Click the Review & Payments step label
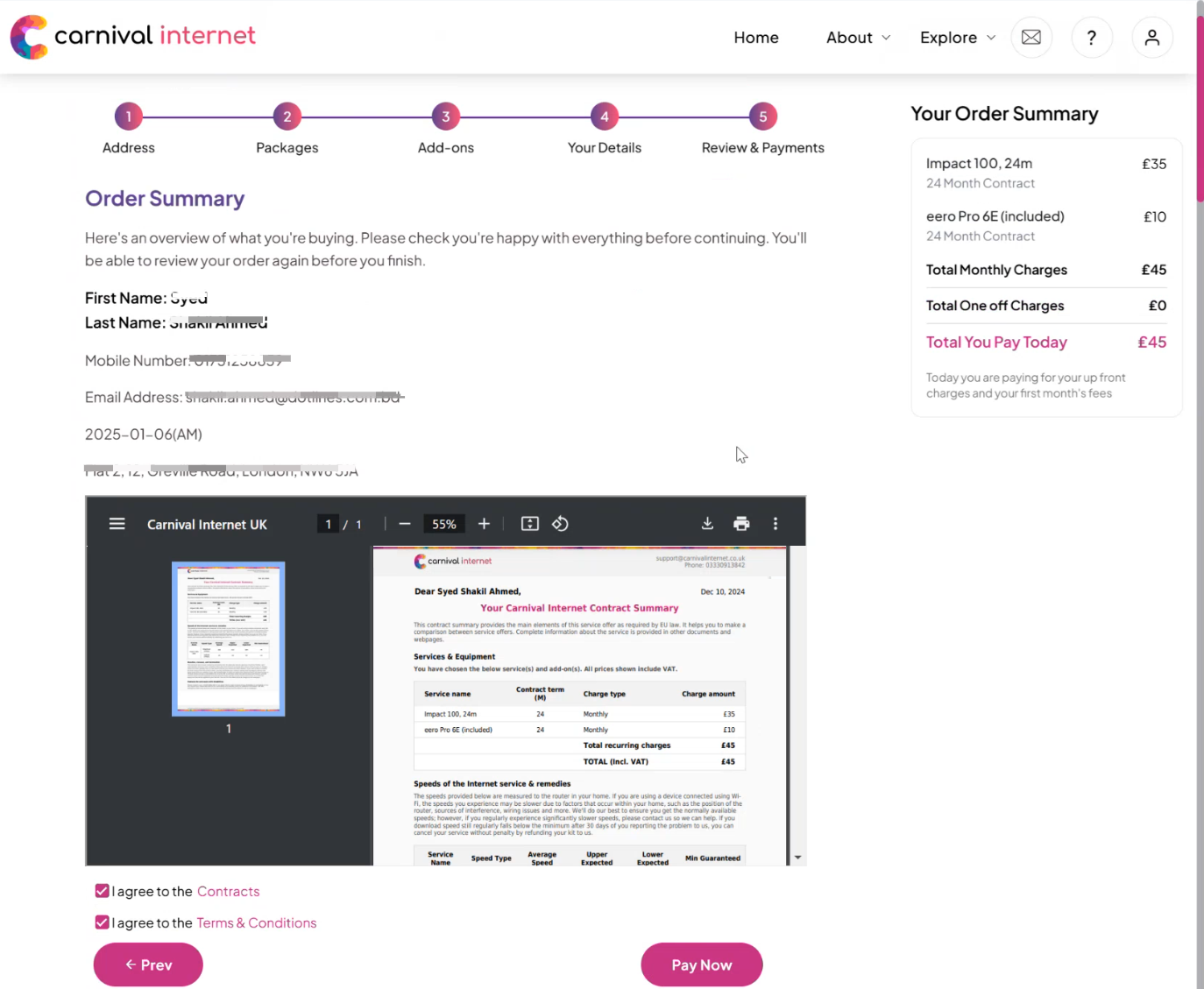The width and height of the screenshot is (1204, 989). (x=763, y=148)
